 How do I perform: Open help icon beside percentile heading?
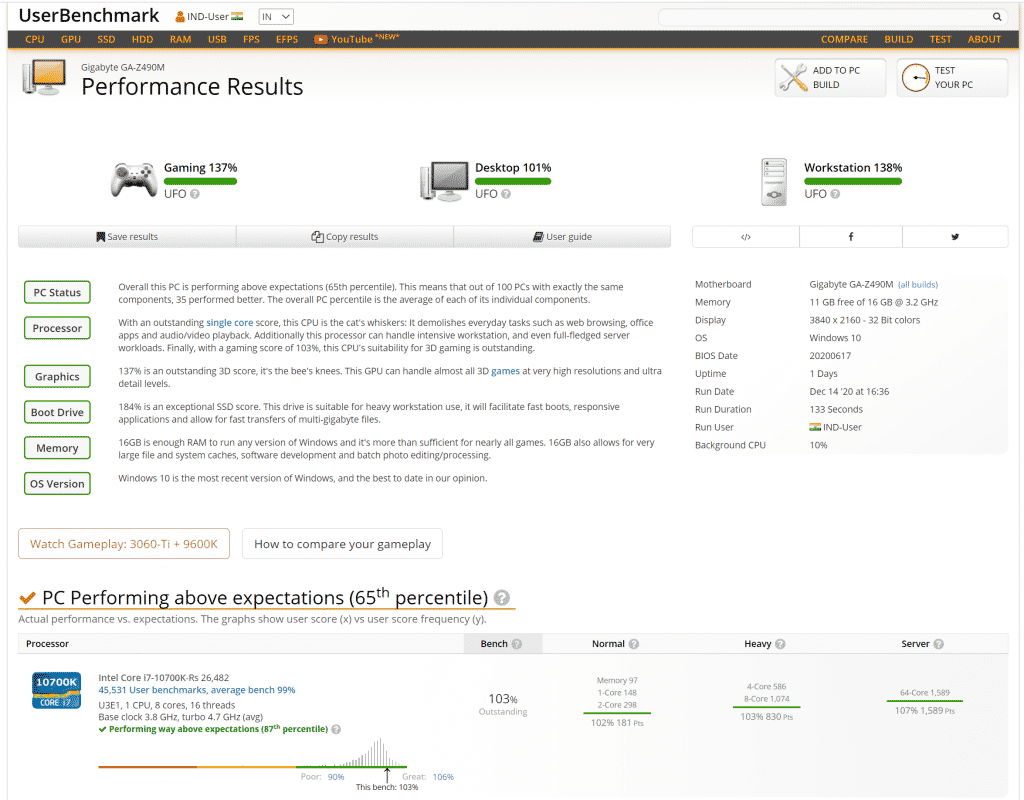tap(502, 598)
